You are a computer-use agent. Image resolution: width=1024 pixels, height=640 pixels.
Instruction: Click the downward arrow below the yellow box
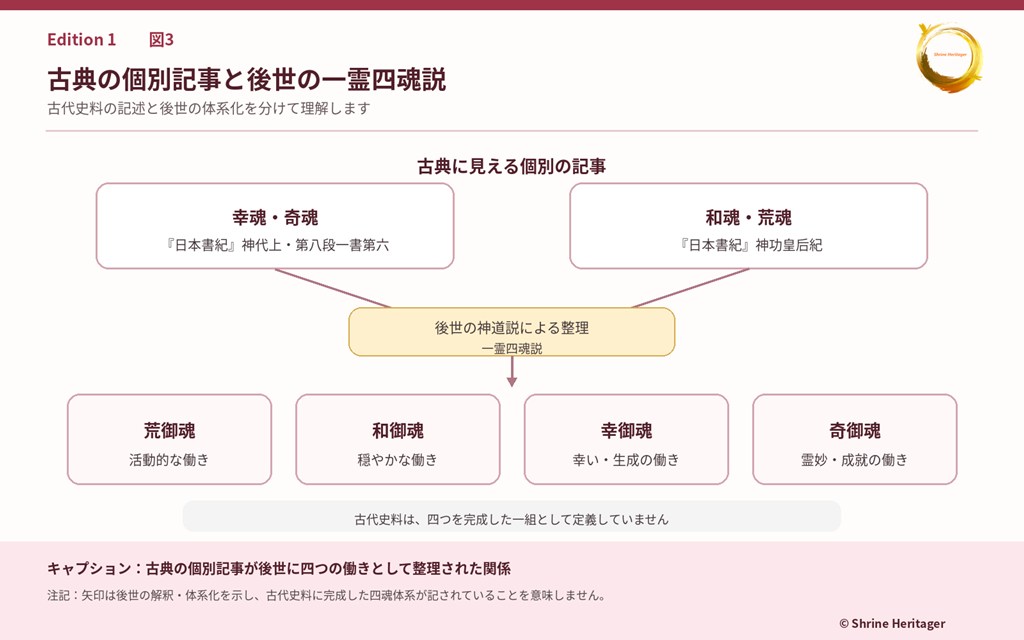click(512, 372)
